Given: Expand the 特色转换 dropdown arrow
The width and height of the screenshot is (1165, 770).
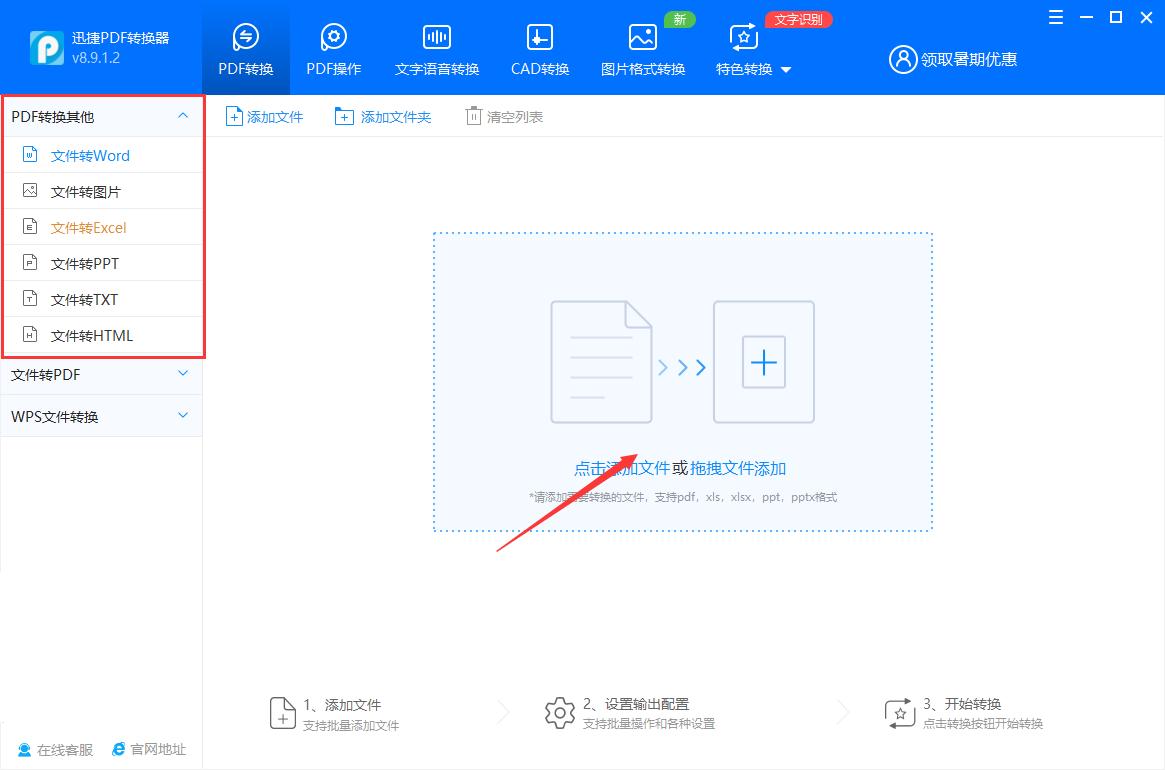Looking at the screenshot, I should pyautogui.click(x=785, y=70).
